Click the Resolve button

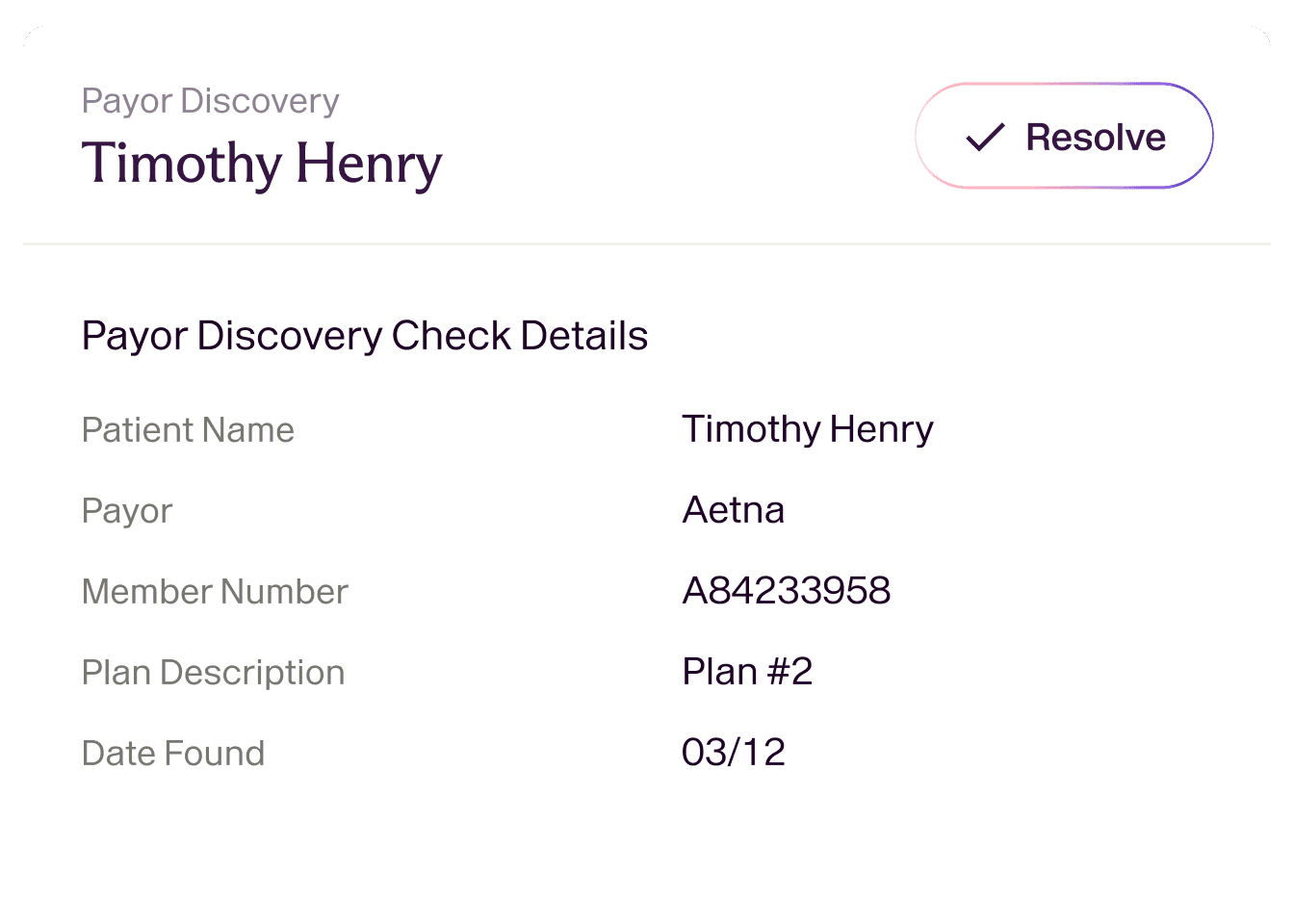tap(1063, 136)
